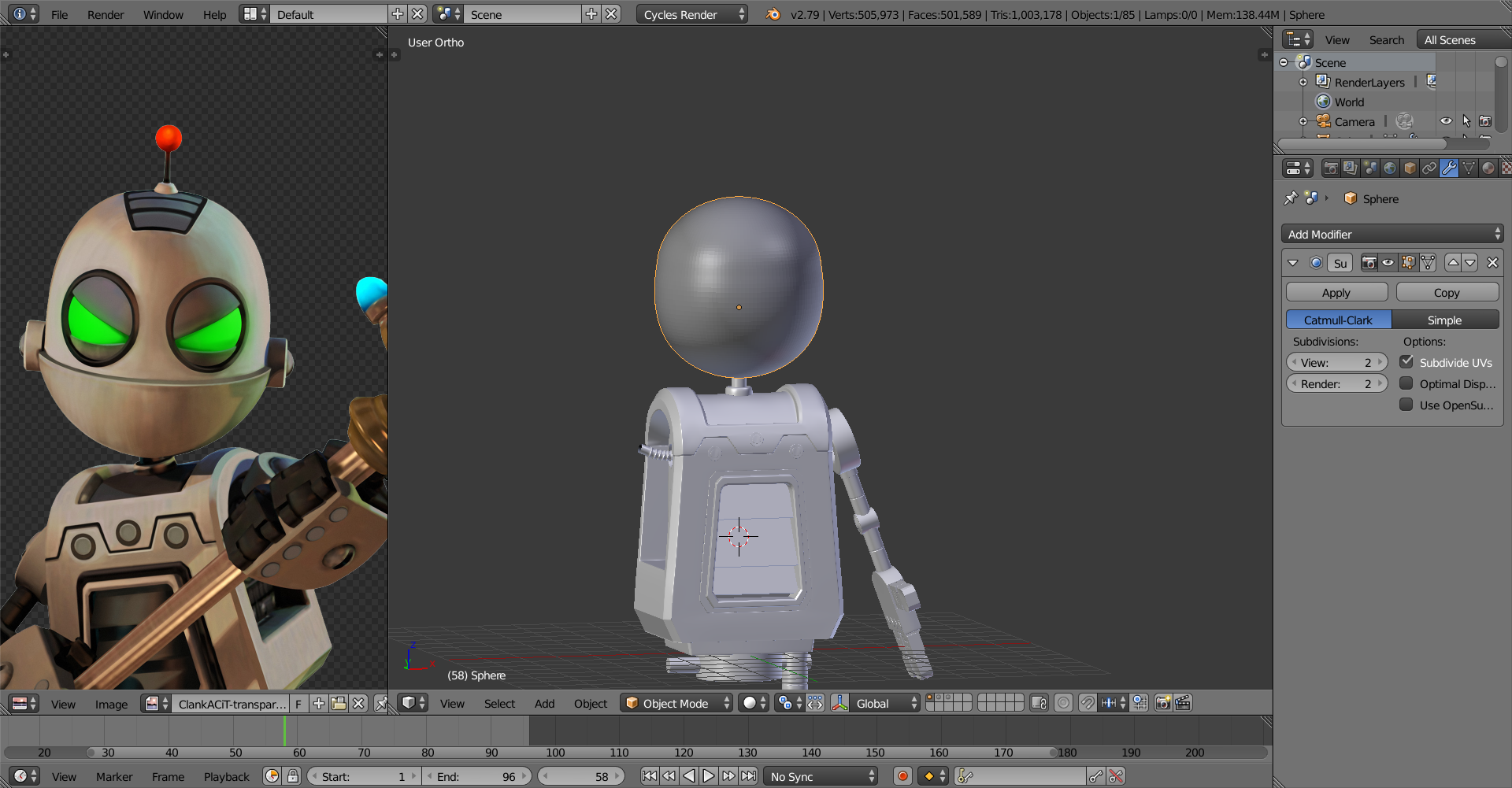The width and height of the screenshot is (1512, 788).
Task: Collapse Scene tree in outliner
Action: (x=1284, y=62)
